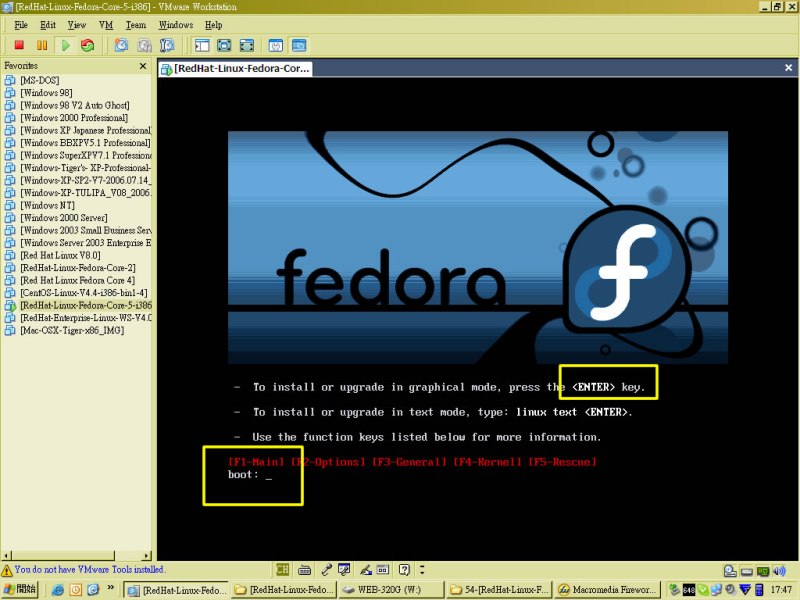Reset the virtual machine using the toolbar icon

[88, 45]
